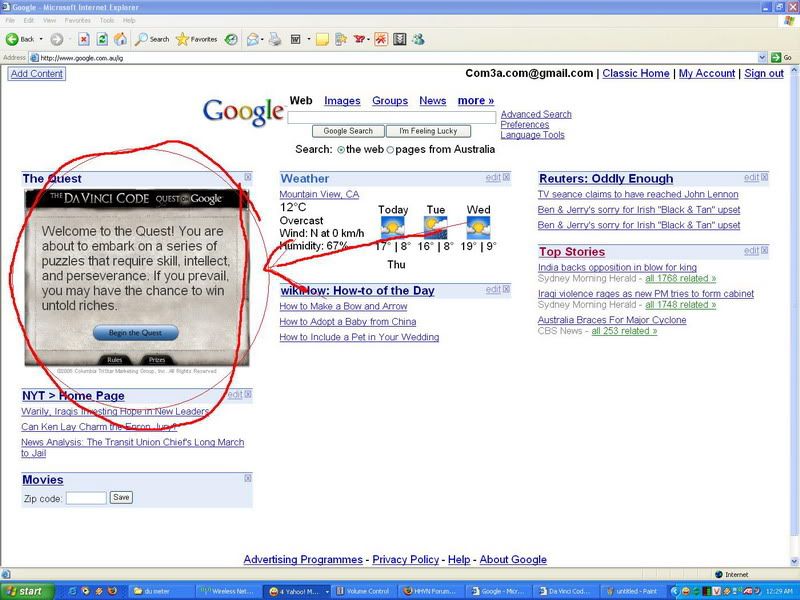Open the File menu

pos(10,20)
